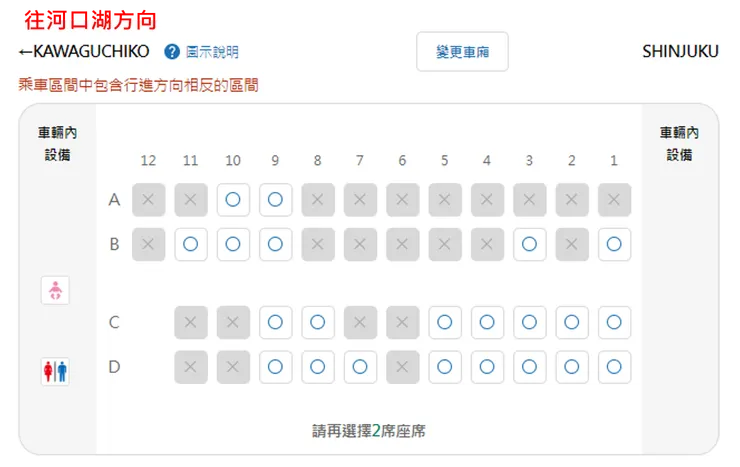740x467 pixels.
Task: Select available seat 10A
Action: click(233, 200)
